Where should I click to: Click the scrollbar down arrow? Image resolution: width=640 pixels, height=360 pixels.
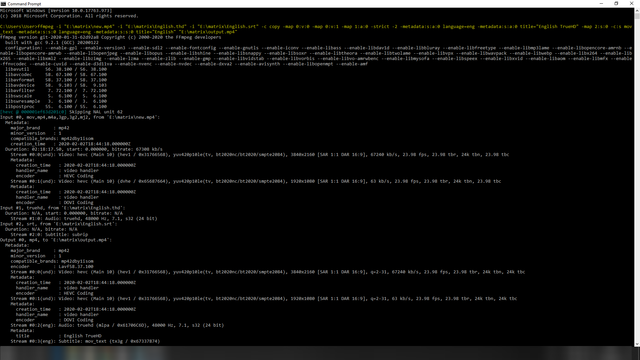[637, 344]
